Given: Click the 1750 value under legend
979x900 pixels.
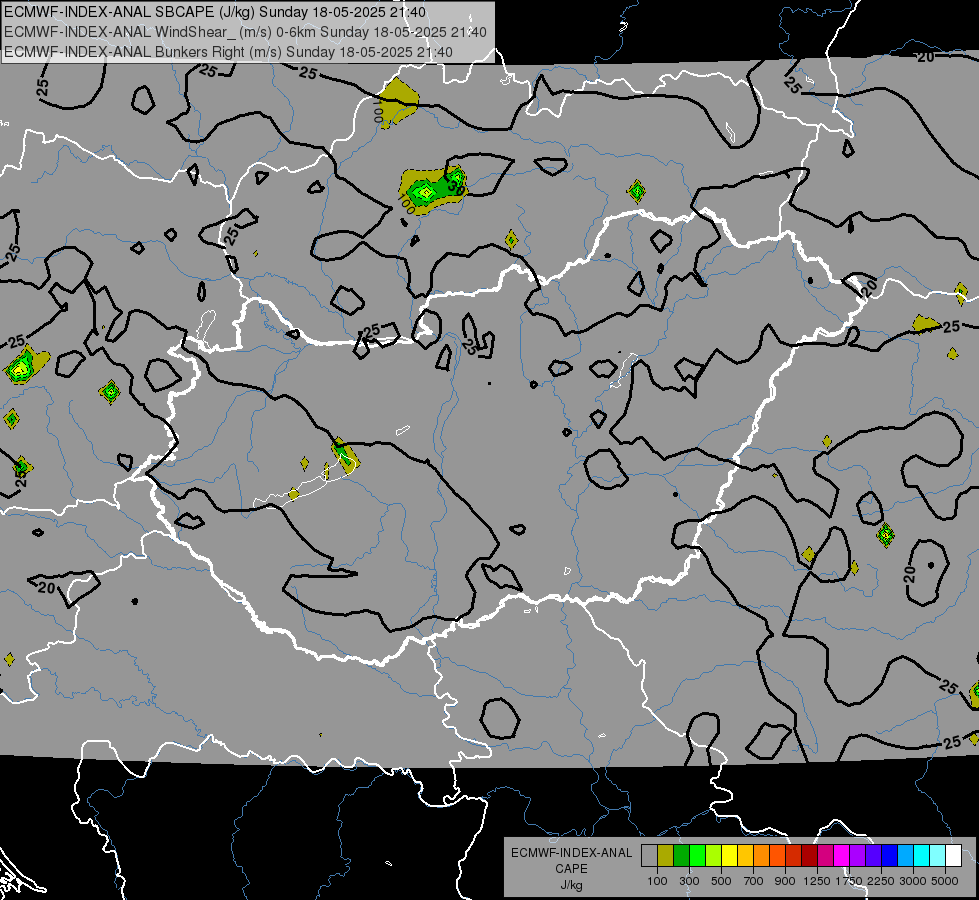Looking at the screenshot, I should 849,881.
